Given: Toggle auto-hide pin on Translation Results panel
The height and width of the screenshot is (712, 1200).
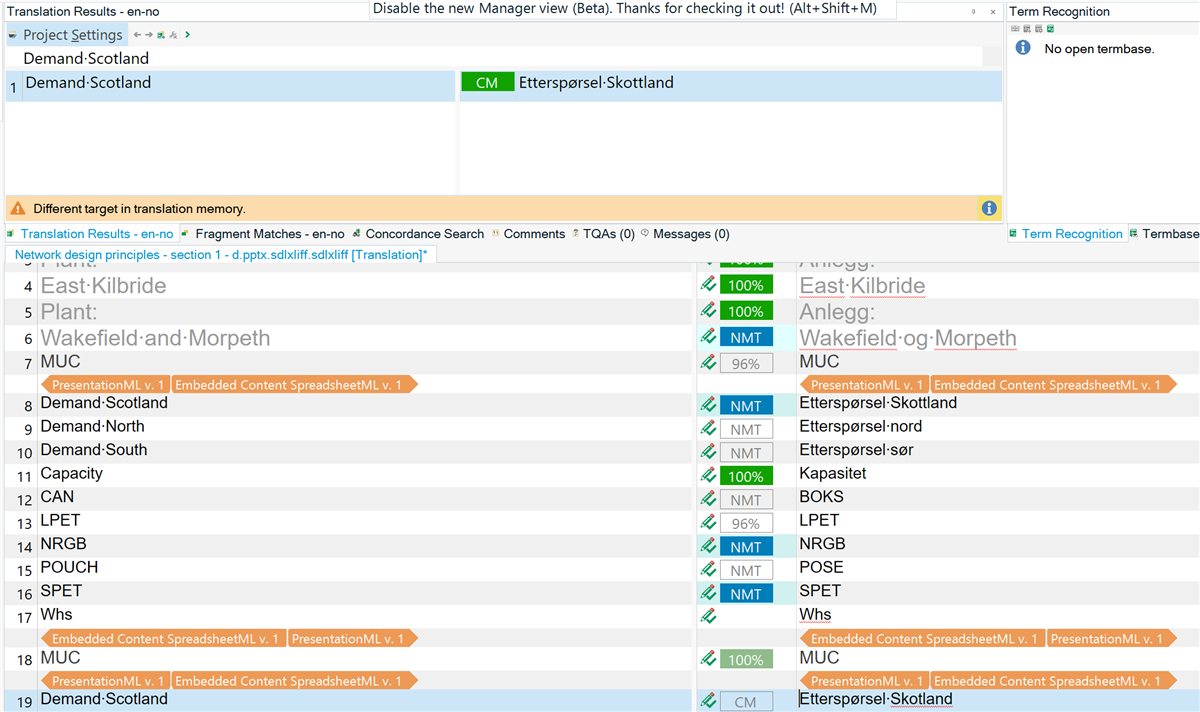Looking at the screenshot, I should coord(972,11).
